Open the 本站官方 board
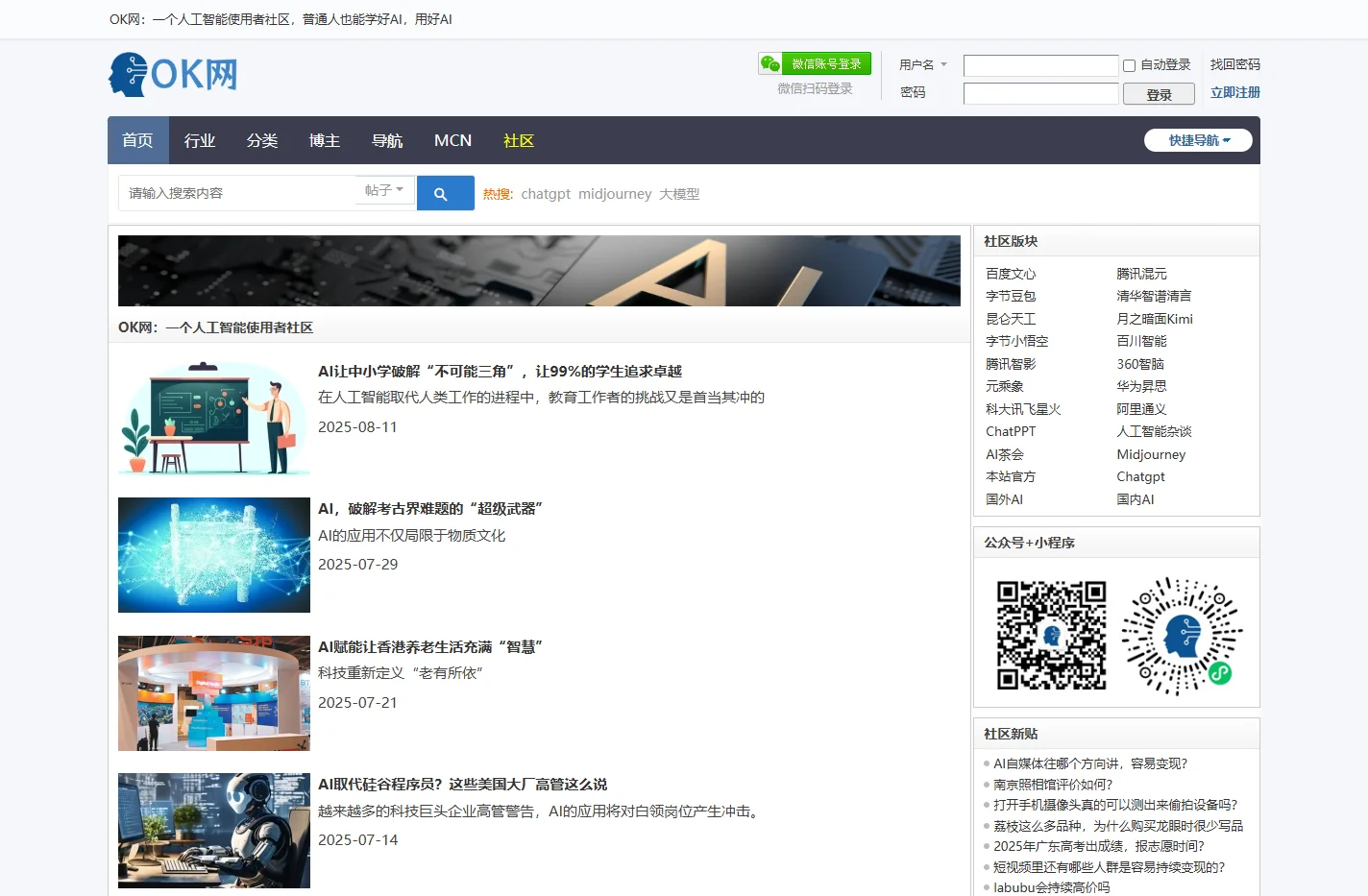Image resolution: width=1368 pixels, height=896 pixels. click(x=1011, y=476)
